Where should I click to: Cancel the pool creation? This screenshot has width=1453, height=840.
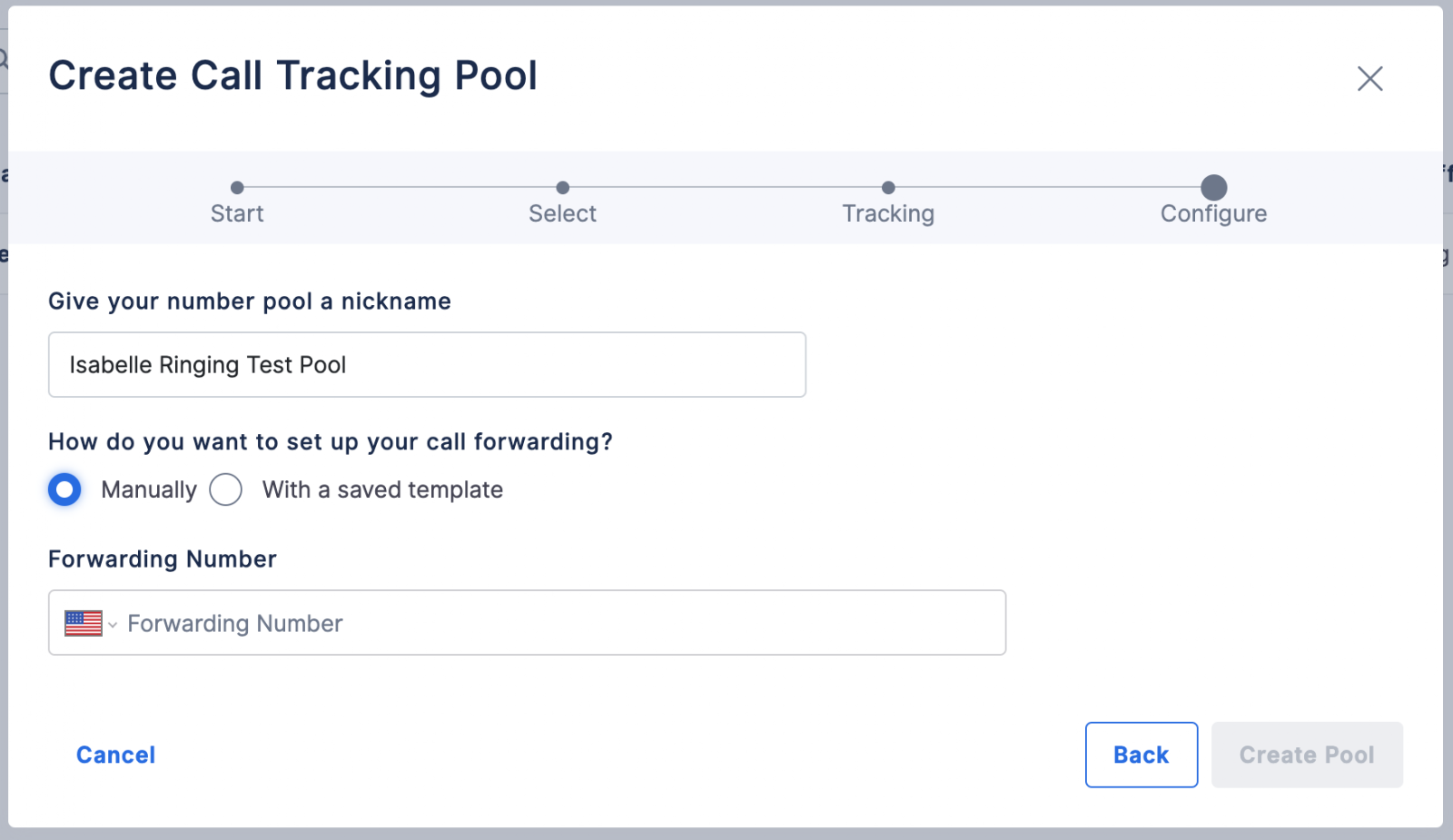(x=115, y=755)
